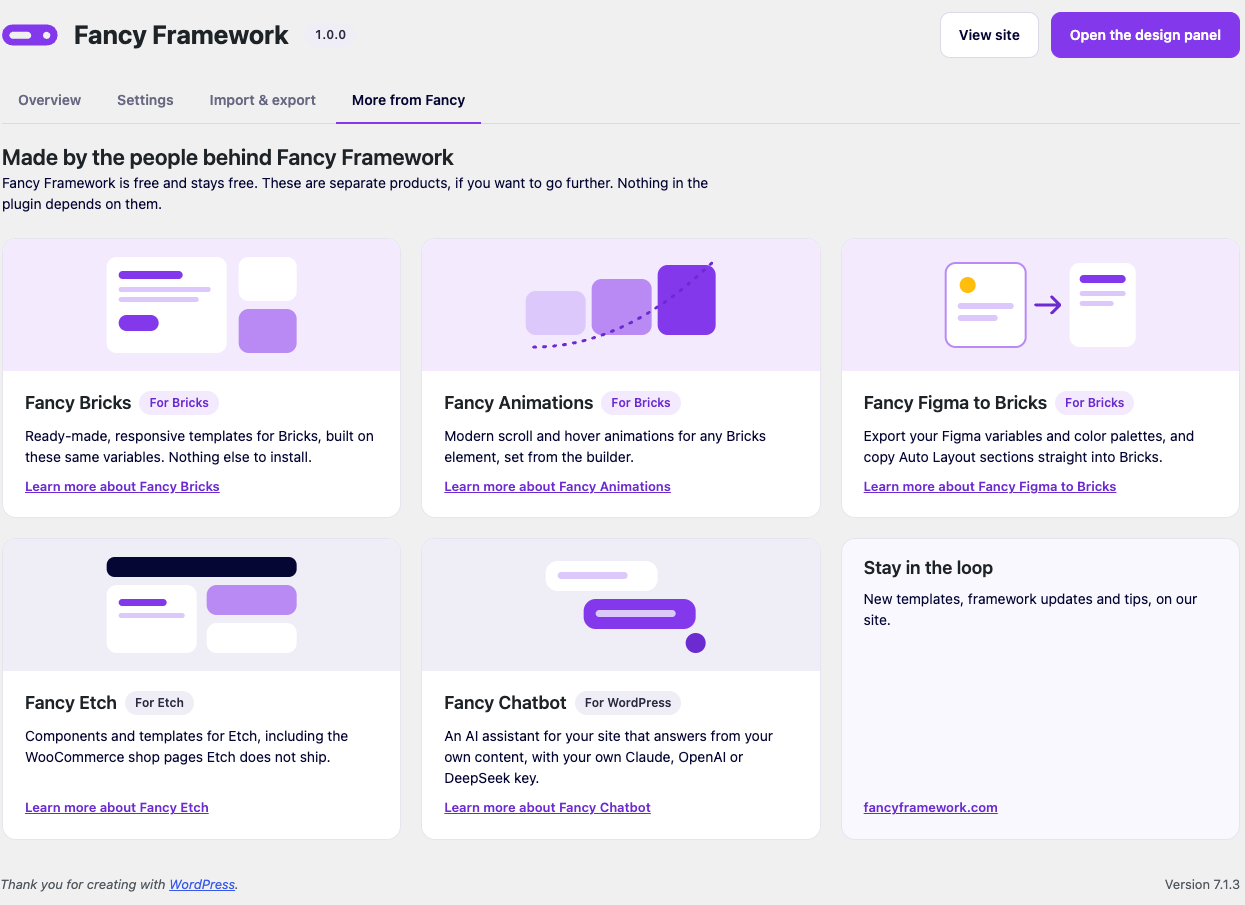Image resolution: width=1245 pixels, height=905 pixels.
Task: Open Learn more about Fancy Etch link
Action: pos(117,808)
